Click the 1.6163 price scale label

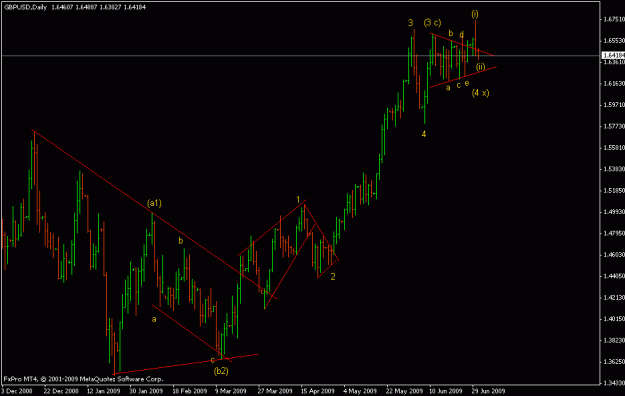[614, 83]
